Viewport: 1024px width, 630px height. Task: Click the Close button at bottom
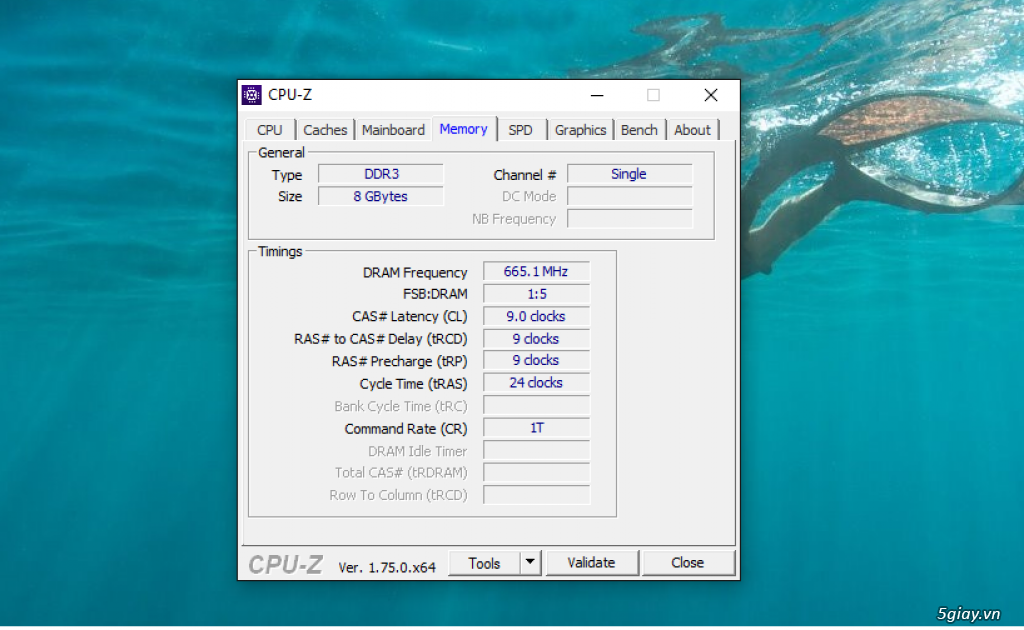click(x=688, y=563)
